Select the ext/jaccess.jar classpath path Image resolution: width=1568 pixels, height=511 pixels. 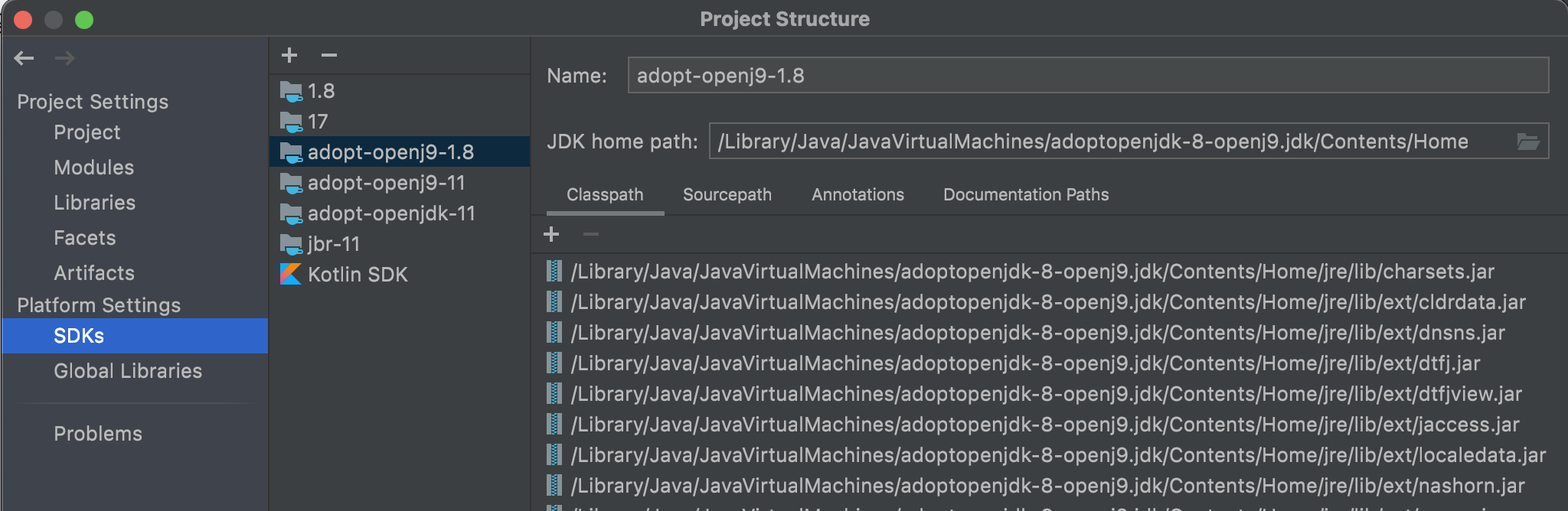(1045, 425)
